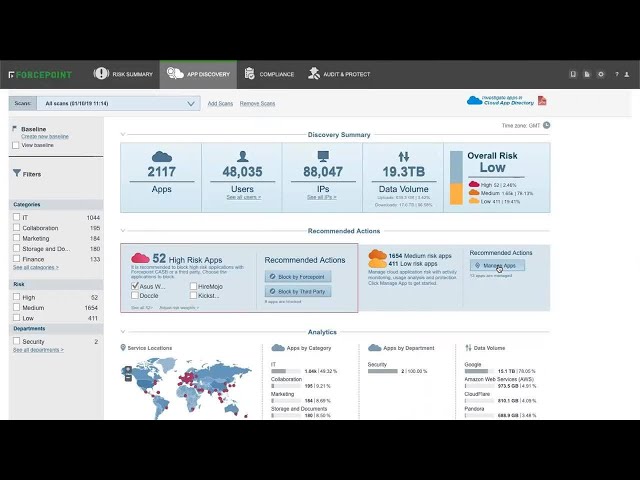This screenshot has width=640, height=480.
Task: Check the Medium risk filter
Action: coord(16,307)
